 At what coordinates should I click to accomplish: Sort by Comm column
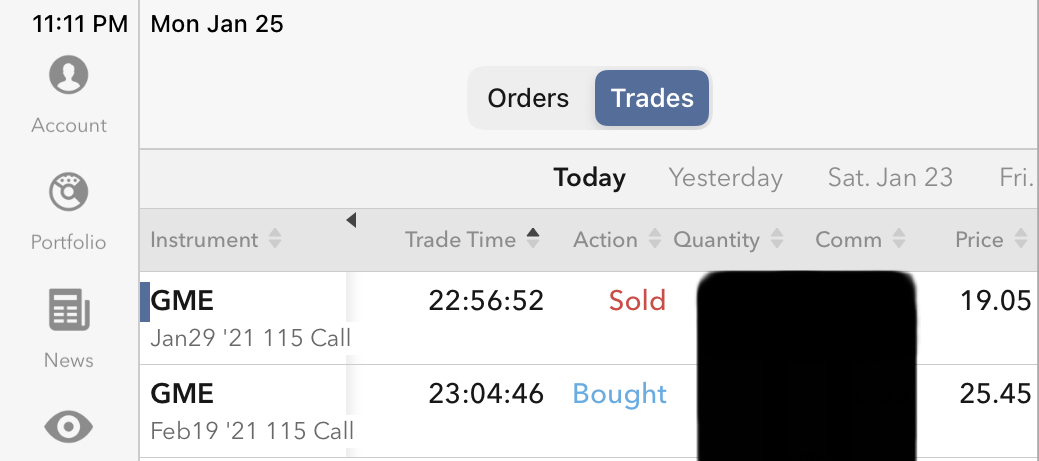860,240
